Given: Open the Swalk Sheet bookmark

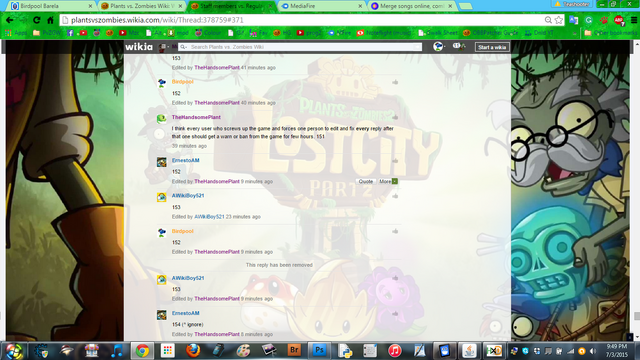Looking at the screenshot, I should pyautogui.click(x=438, y=33).
